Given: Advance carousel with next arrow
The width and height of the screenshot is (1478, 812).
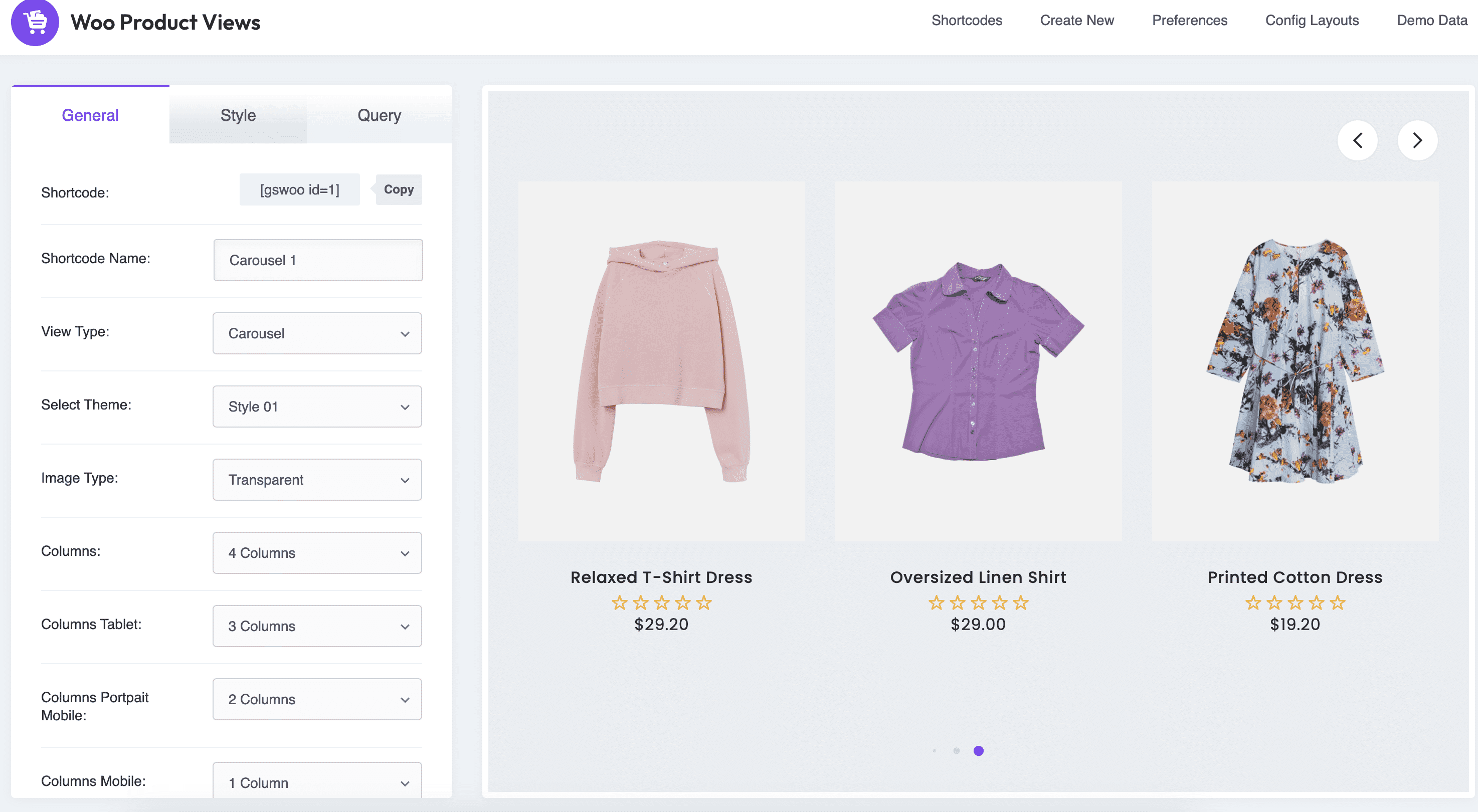Looking at the screenshot, I should coord(1417,140).
